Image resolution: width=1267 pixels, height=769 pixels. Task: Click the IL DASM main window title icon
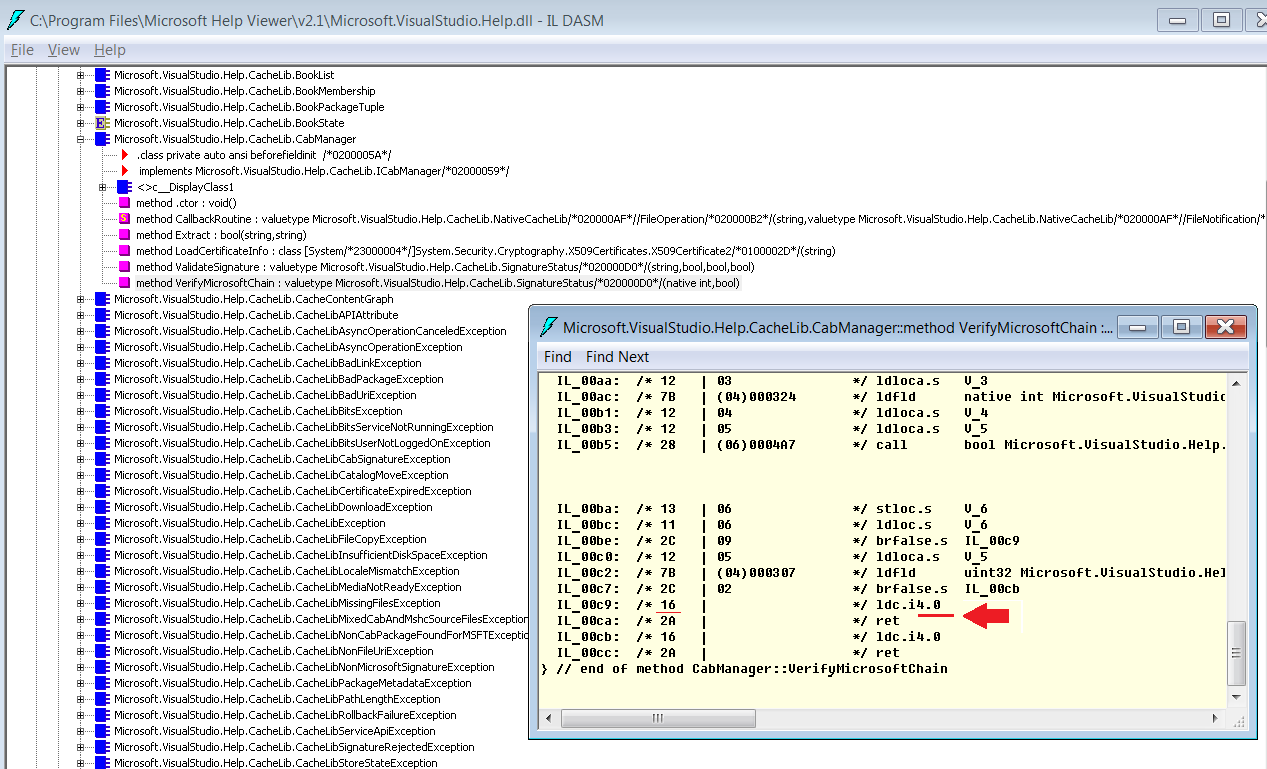click(16, 19)
